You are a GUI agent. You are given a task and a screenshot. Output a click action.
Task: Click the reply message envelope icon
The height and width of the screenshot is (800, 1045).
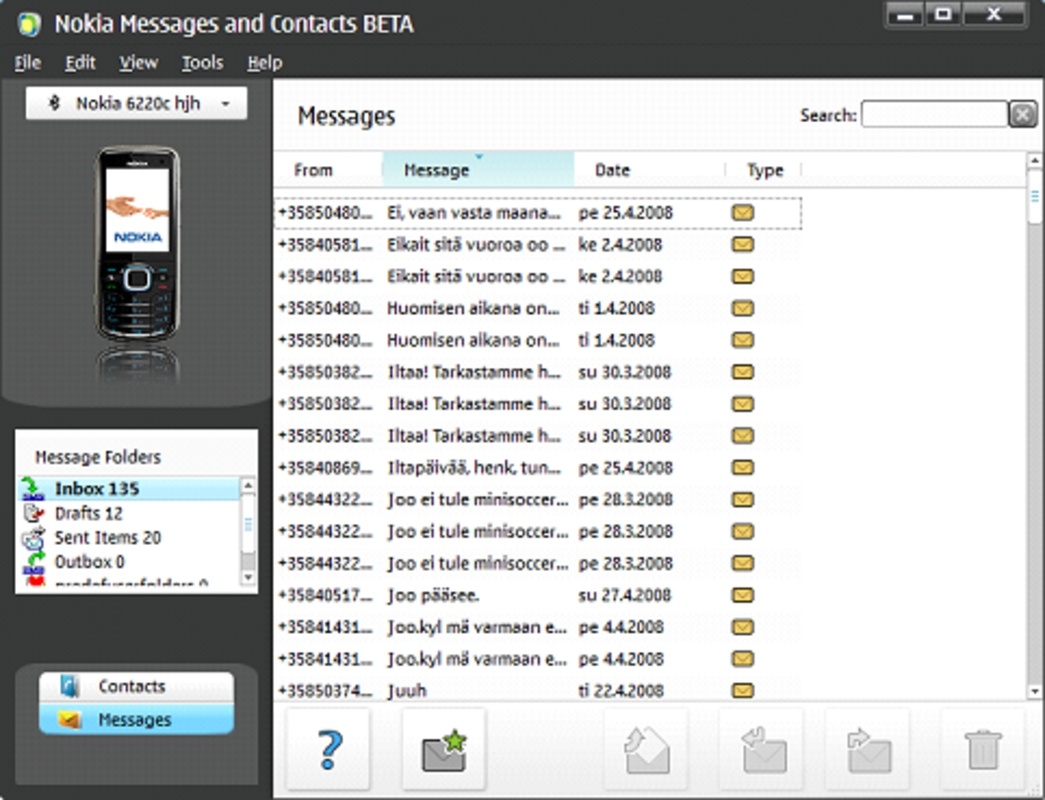[x=762, y=749]
